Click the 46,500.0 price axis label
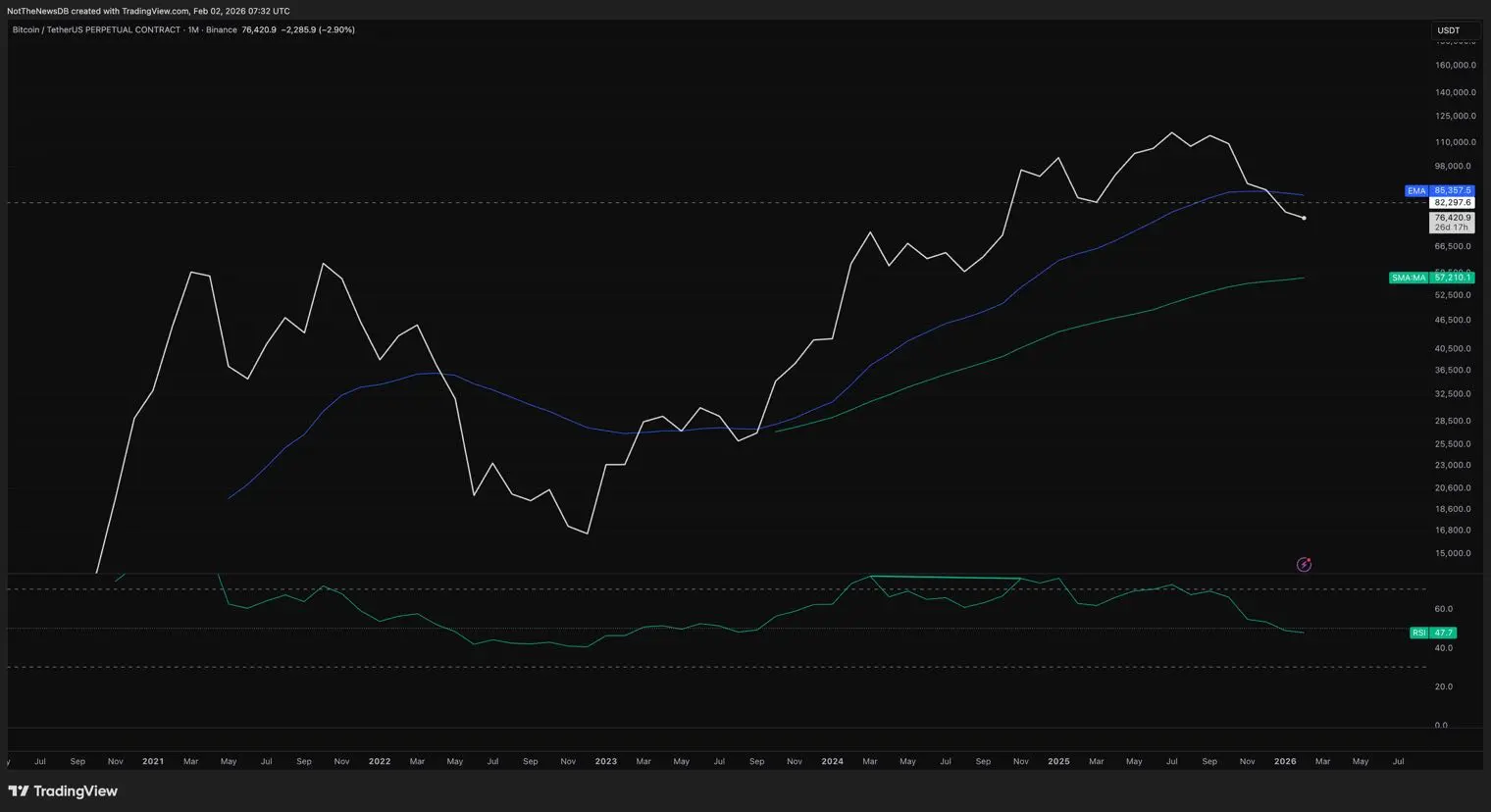 (1453, 321)
